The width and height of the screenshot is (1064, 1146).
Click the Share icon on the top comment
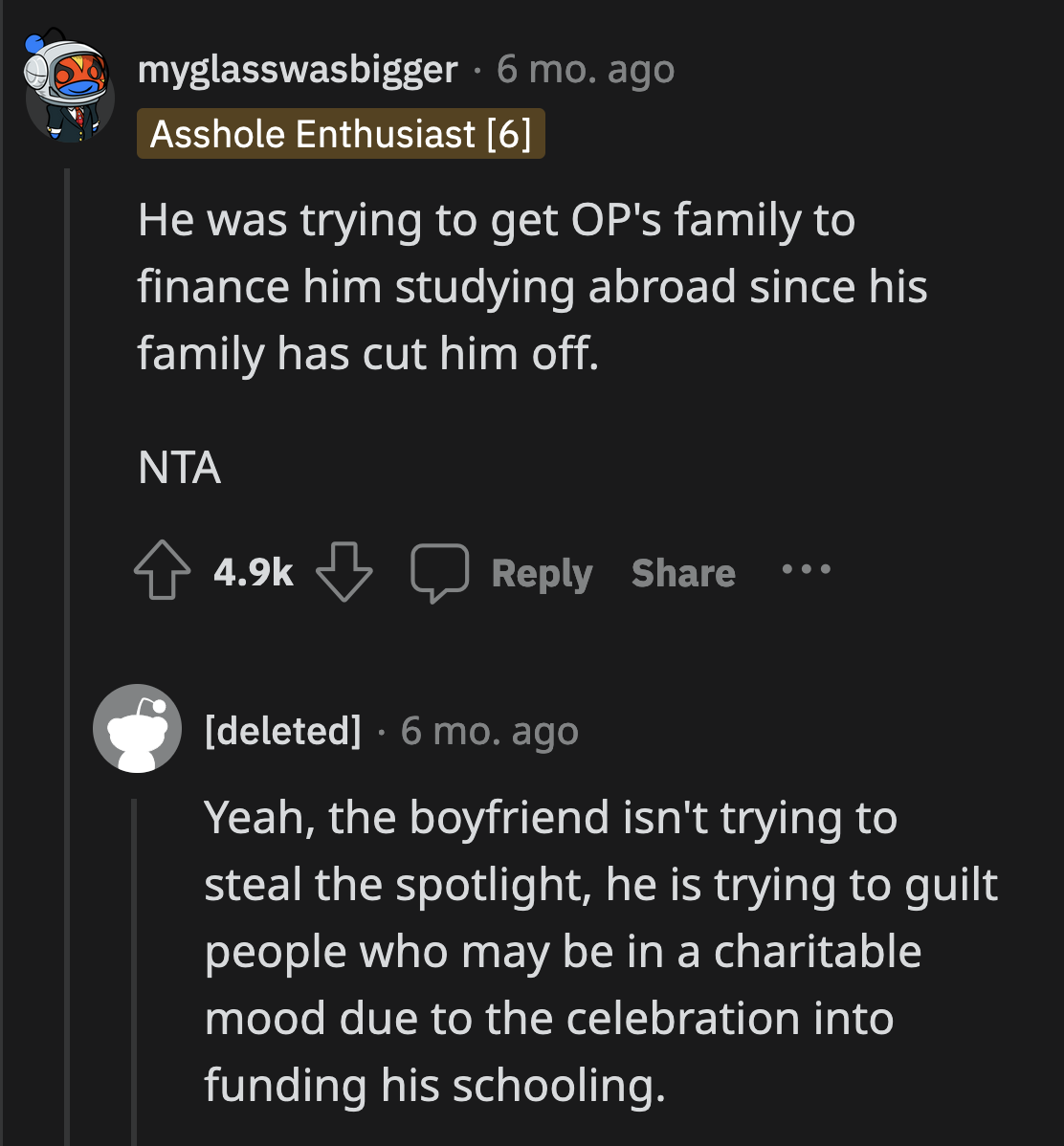click(x=682, y=573)
